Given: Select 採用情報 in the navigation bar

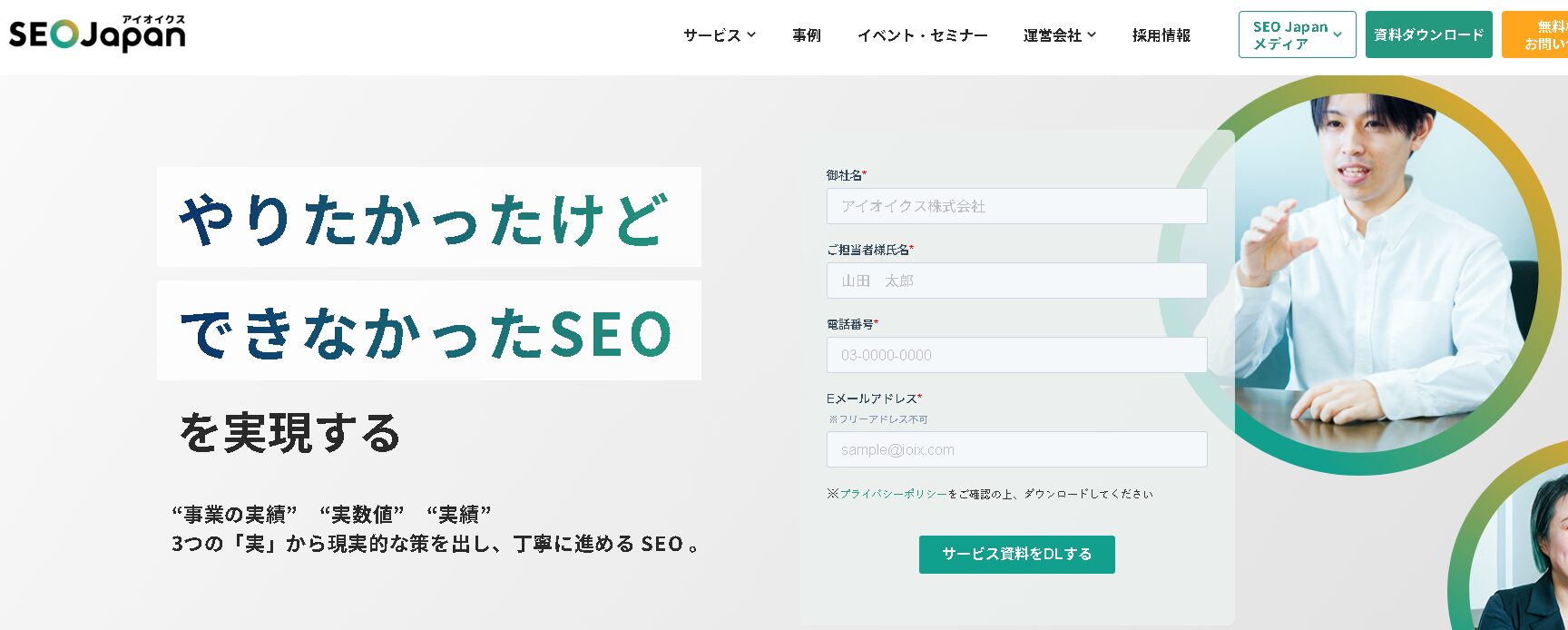Looking at the screenshot, I should pyautogui.click(x=1161, y=35).
